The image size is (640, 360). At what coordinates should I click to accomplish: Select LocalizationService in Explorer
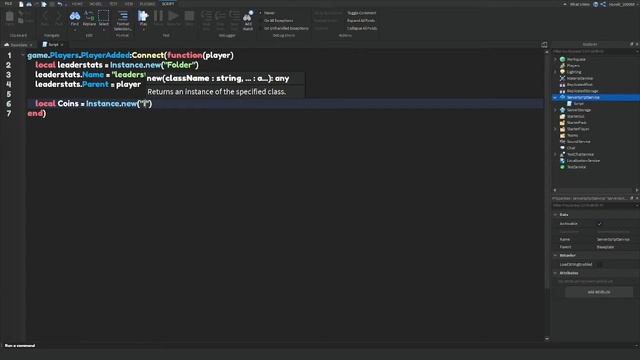point(583,160)
